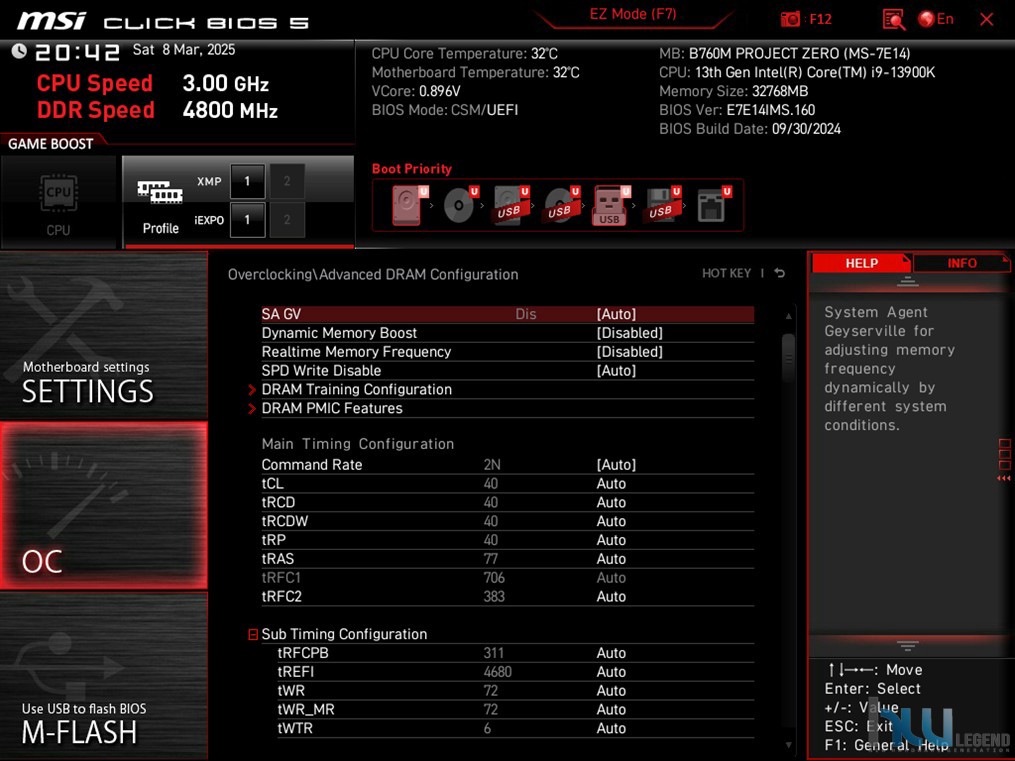Viewport: 1015px width, 761px height.
Task: Switch to the INFO tab
Action: pos(962,263)
